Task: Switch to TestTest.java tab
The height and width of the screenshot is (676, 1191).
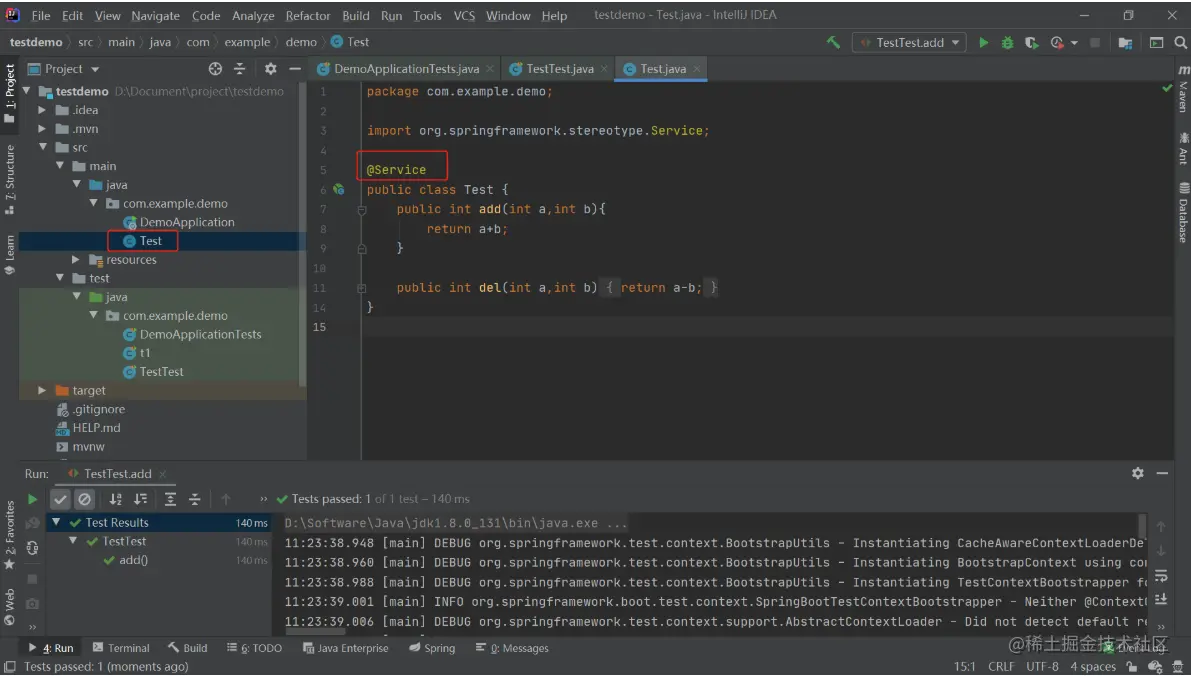Action: point(560,69)
